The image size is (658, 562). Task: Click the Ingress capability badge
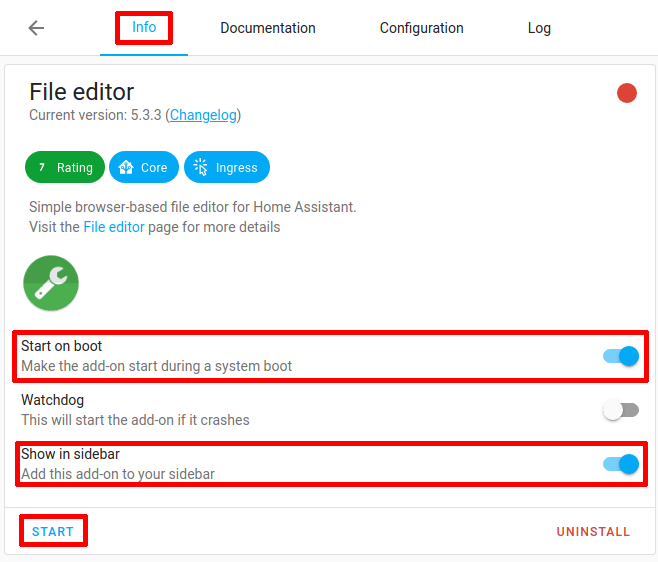(x=227, y=167)
